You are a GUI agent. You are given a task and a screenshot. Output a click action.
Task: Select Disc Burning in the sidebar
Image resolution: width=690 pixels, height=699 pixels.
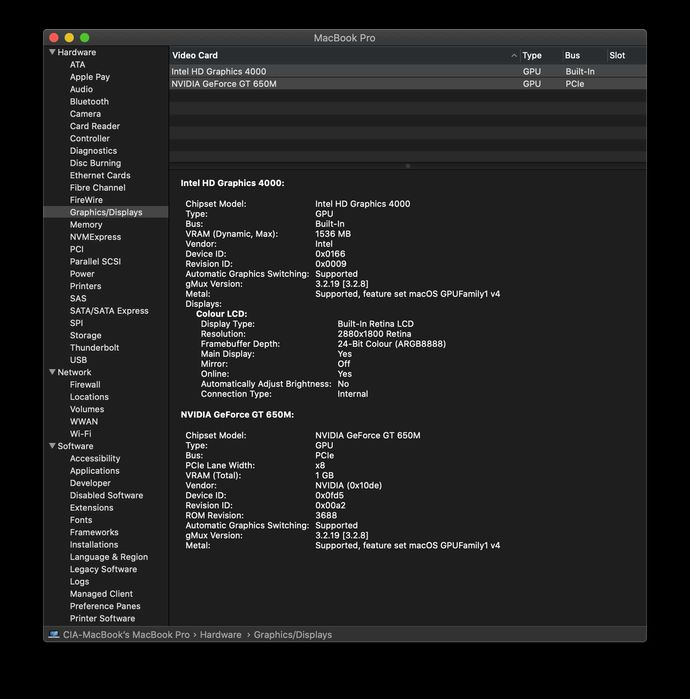click(x=95, y=163)
